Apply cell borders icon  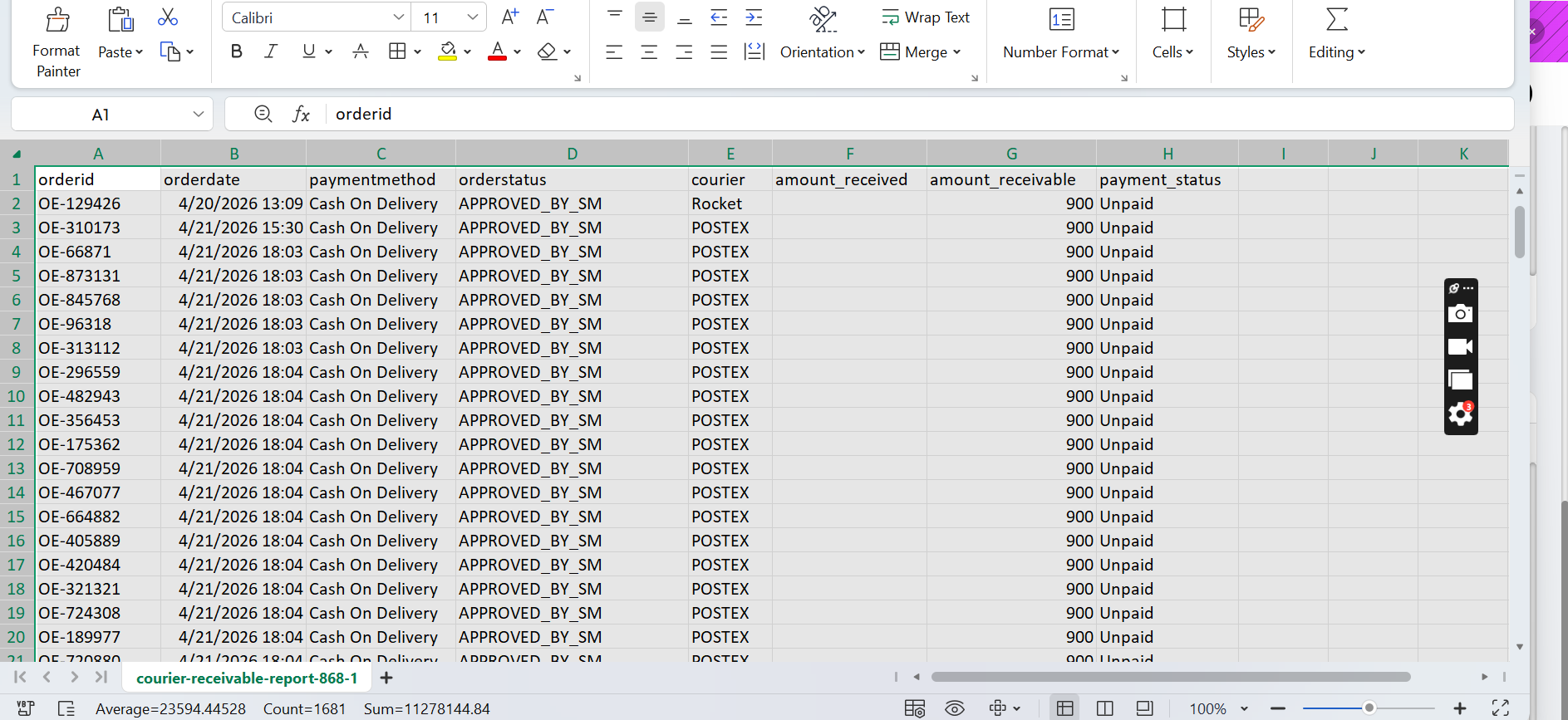pyautogui.click(x=397, y=51)
